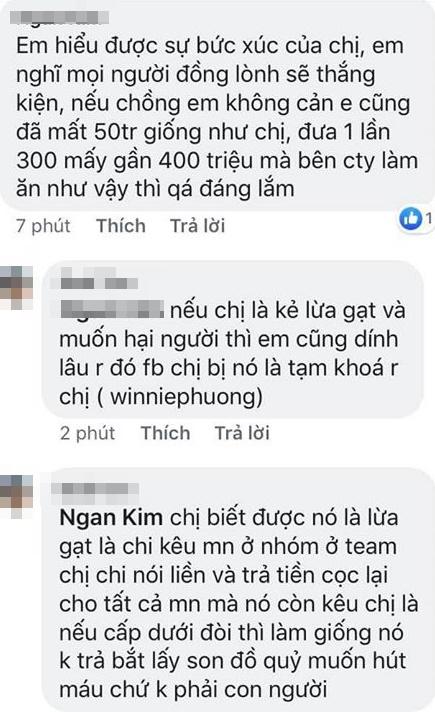This screenshot has width=435, height=712.
Task: Open blurred author name of top comment
Action: (x=59, y=17)
